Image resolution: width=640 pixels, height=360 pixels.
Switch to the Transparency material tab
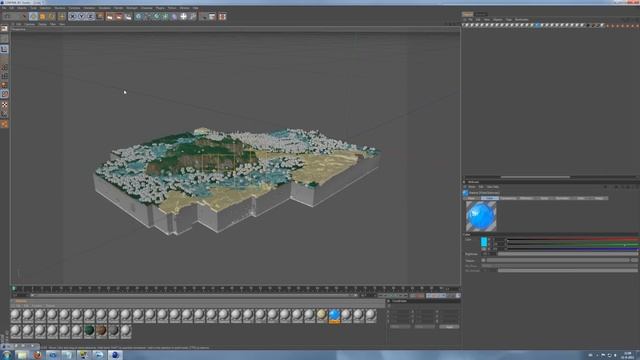[508, 198]
